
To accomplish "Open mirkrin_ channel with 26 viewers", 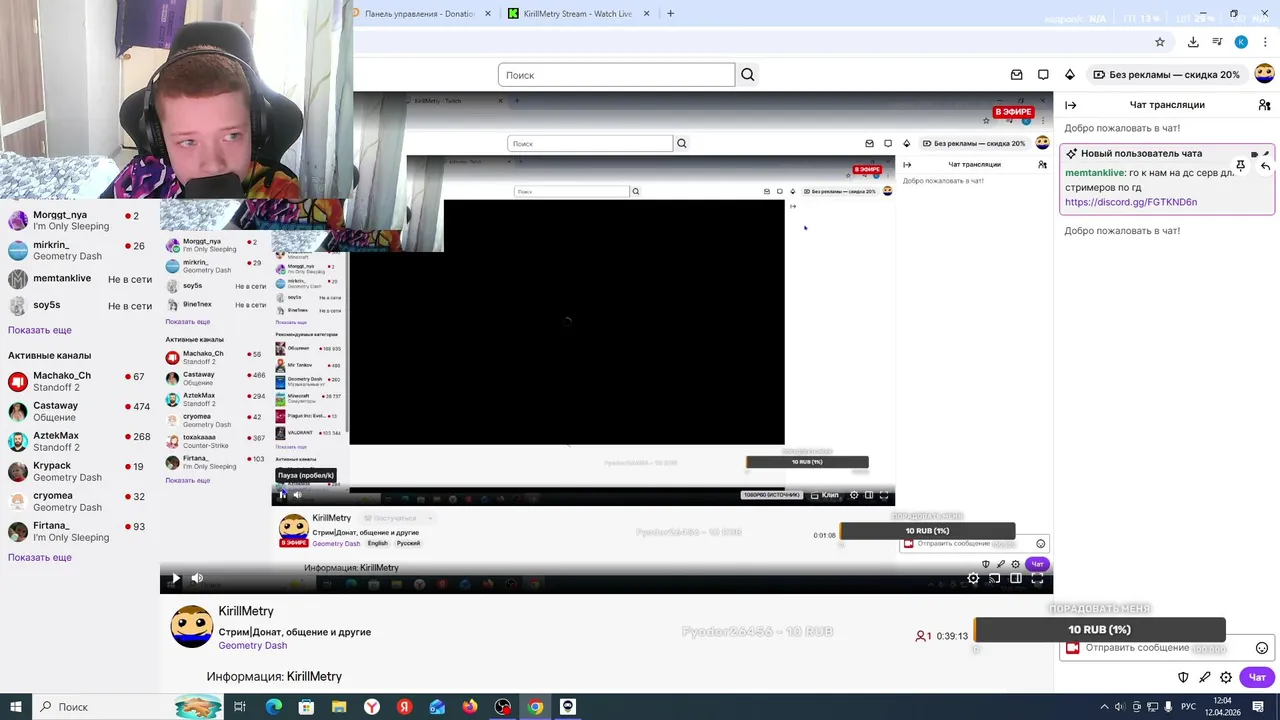I will (80, 250).
